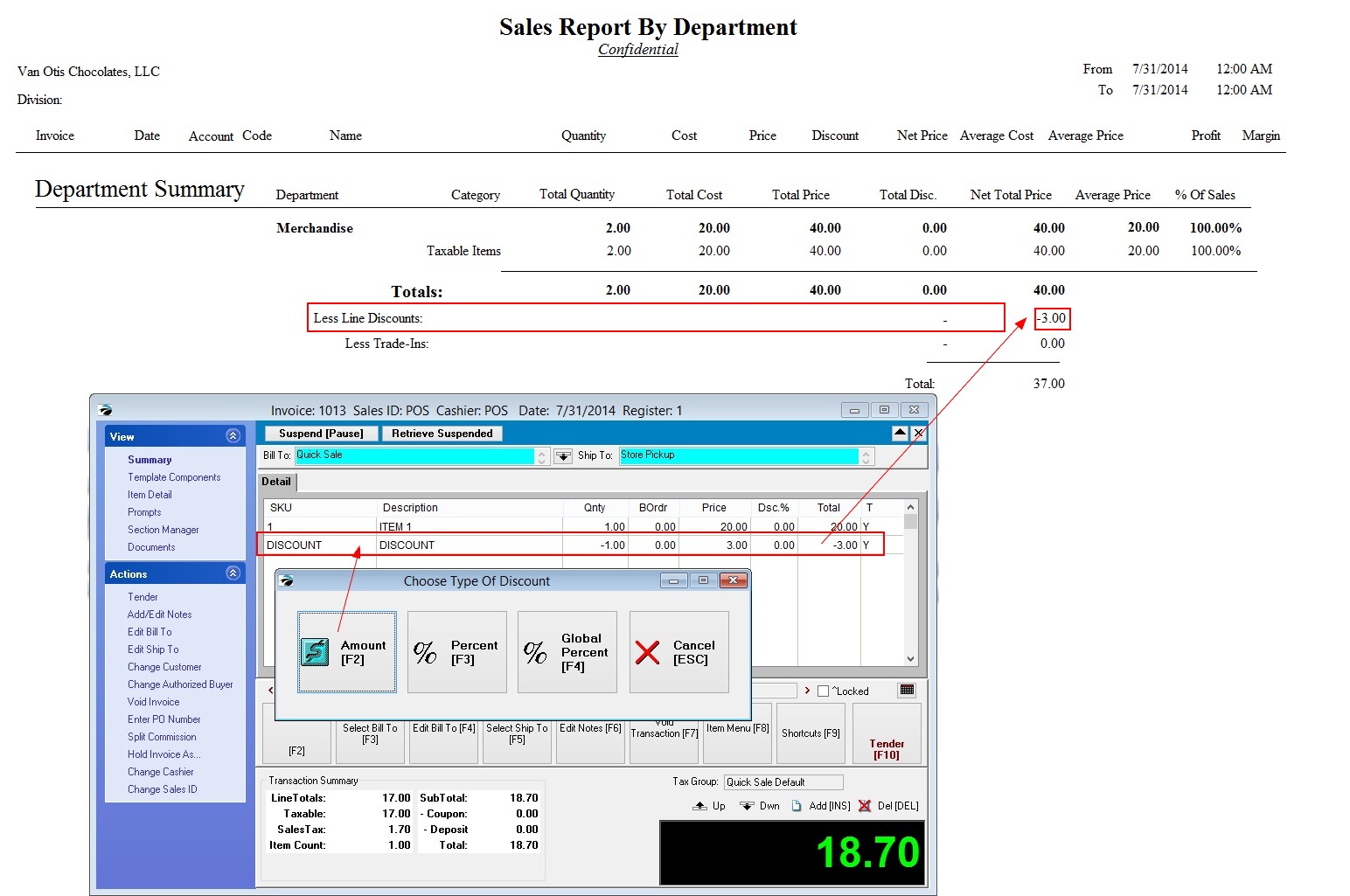Click the dollar sign icon on Amount button
Image resolution: width=1350 pixels, height=896 pixels.
point(315,652)
